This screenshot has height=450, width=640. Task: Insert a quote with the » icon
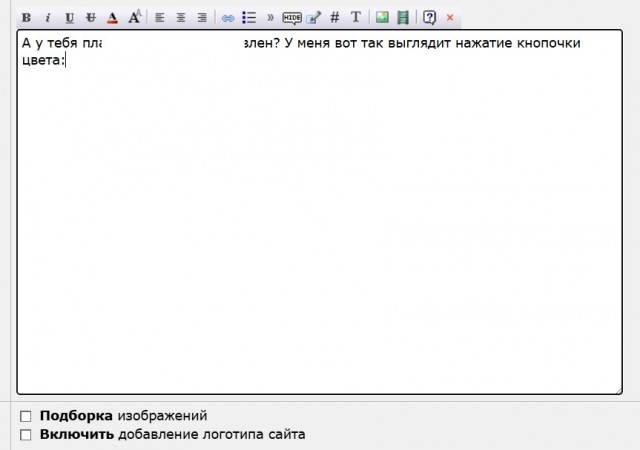(270, 18)
